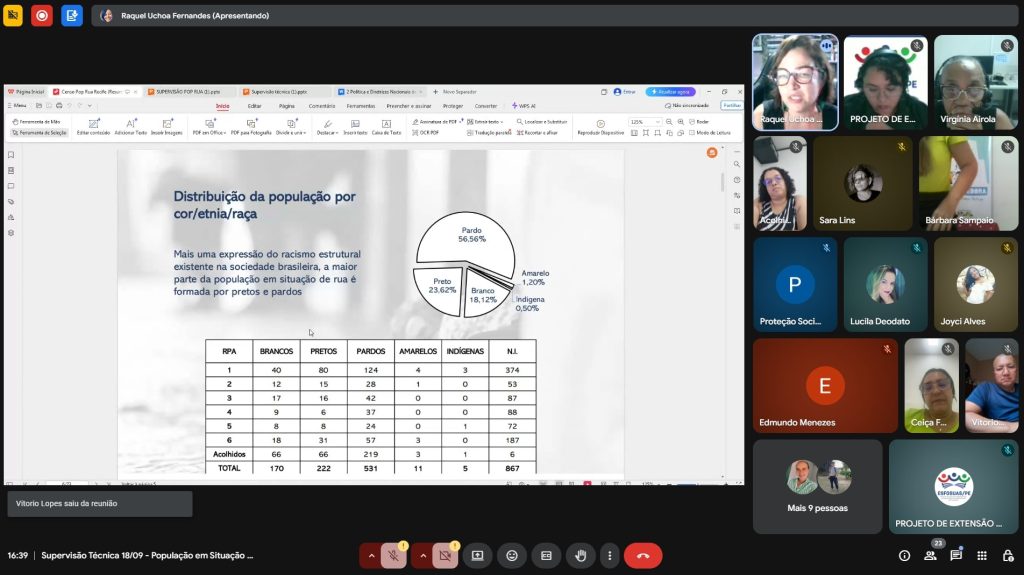1024x575 pixels.
Task: Click the 'Partilhar' button
Action: click(x=732, y=105)
